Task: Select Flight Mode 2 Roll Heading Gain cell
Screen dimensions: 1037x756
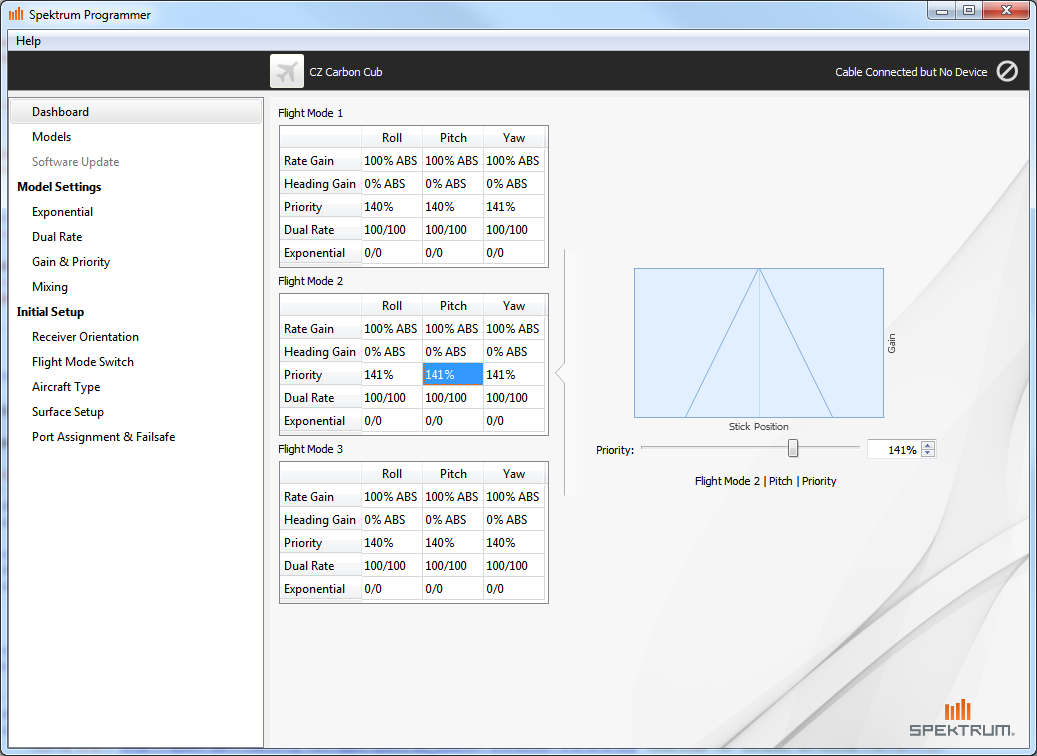Action: [392, 352]
